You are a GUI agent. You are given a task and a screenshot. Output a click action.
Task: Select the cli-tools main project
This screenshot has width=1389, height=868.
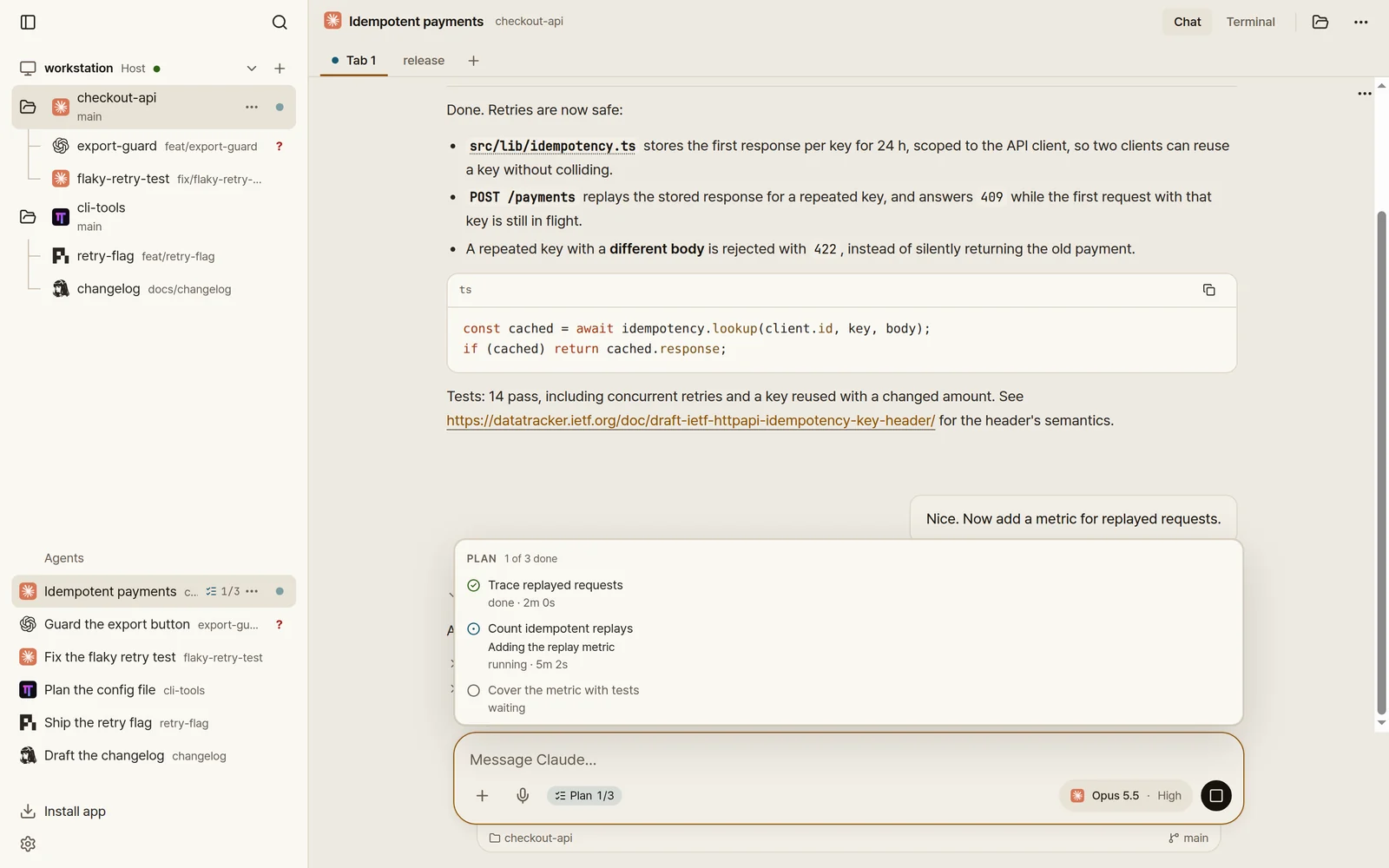[154, 217]
